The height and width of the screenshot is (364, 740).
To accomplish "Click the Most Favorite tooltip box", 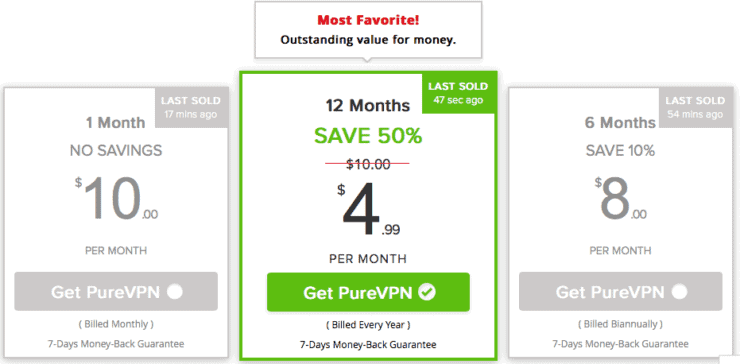I will 368,30.
